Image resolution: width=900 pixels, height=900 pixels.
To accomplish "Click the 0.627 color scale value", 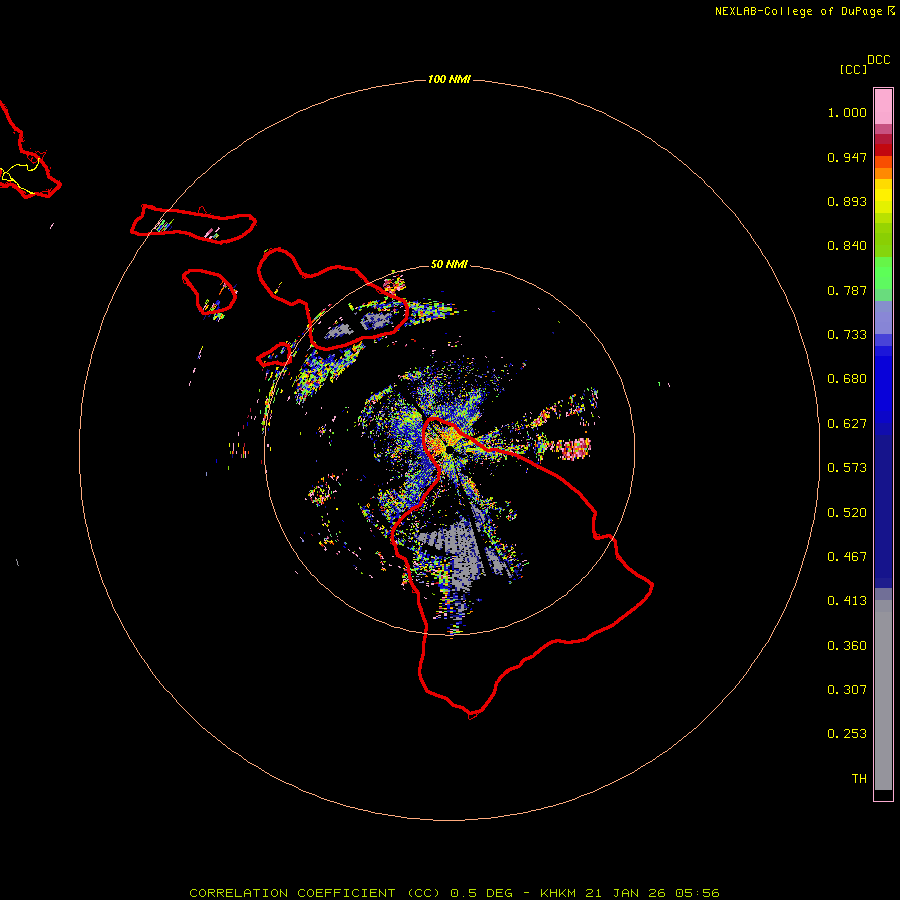I will (x=847, y=424).
